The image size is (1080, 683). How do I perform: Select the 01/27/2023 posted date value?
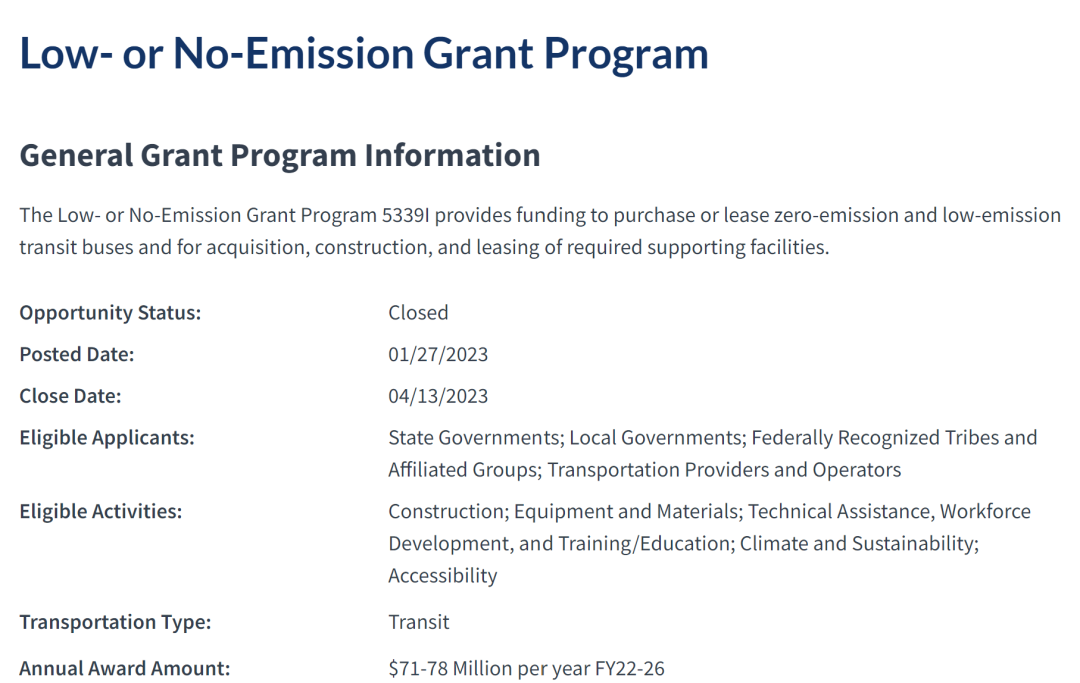click(x=438, y=354)
